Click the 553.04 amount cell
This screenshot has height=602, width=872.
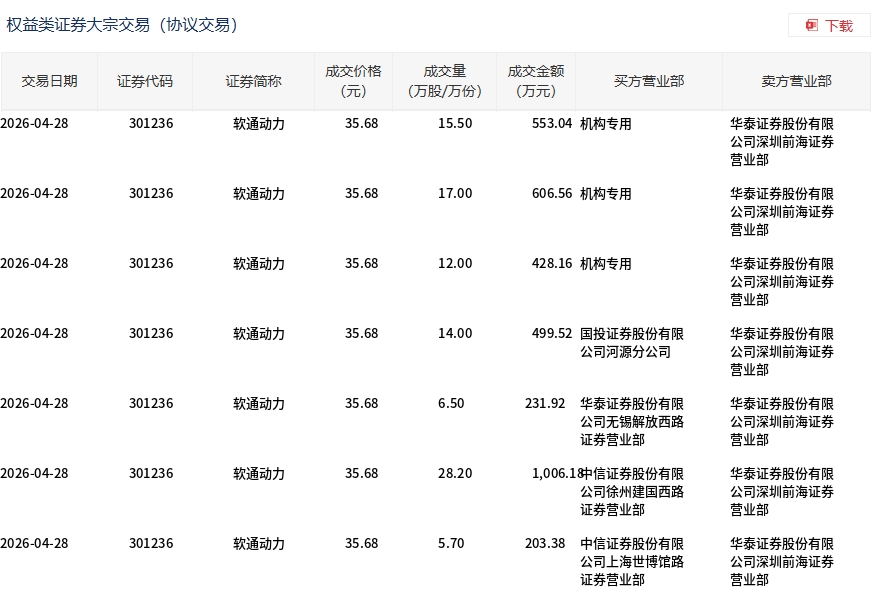(552, 124)
